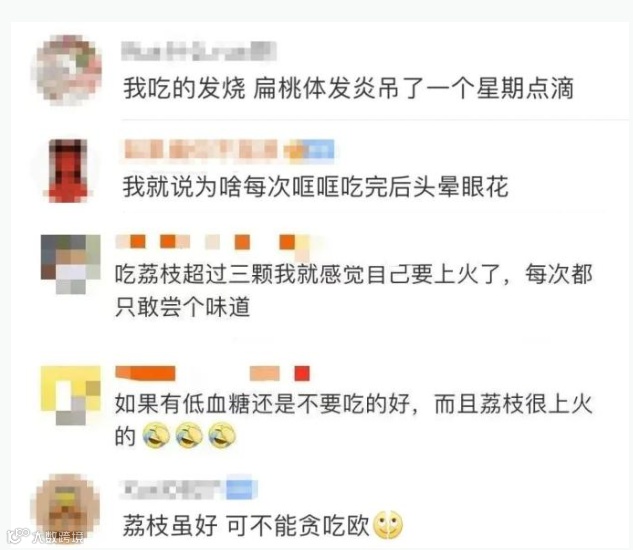Select the comment about 头晕眼花
The height and width of the screenshot is (550, 633).
pos(315,187)
